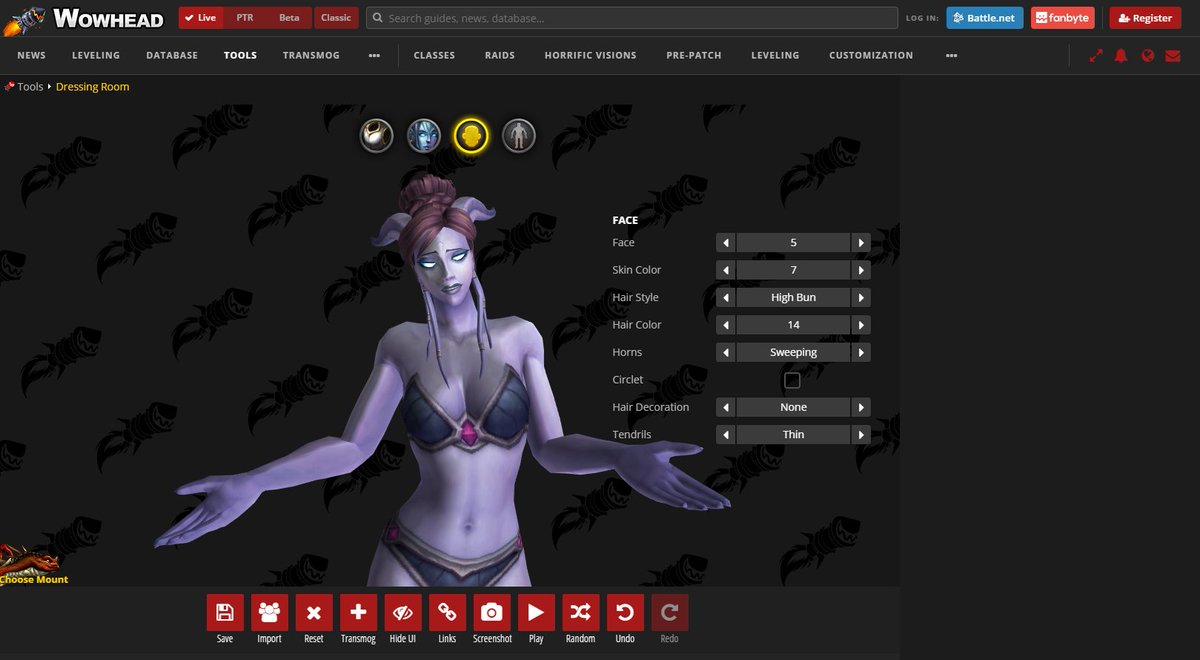Click next arrow for Horns
1200x660 pixels.
click(861, 352)
